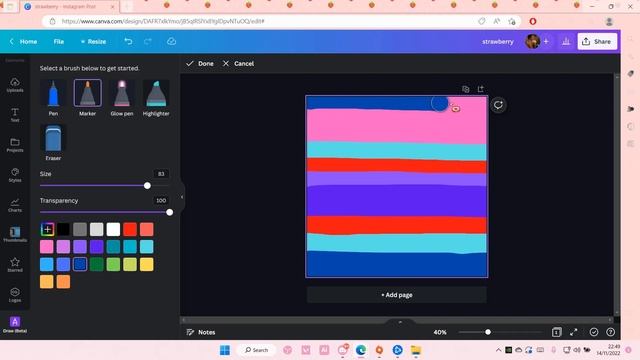
Task: Select the Highlighter brush
Action: click(156, 98)
